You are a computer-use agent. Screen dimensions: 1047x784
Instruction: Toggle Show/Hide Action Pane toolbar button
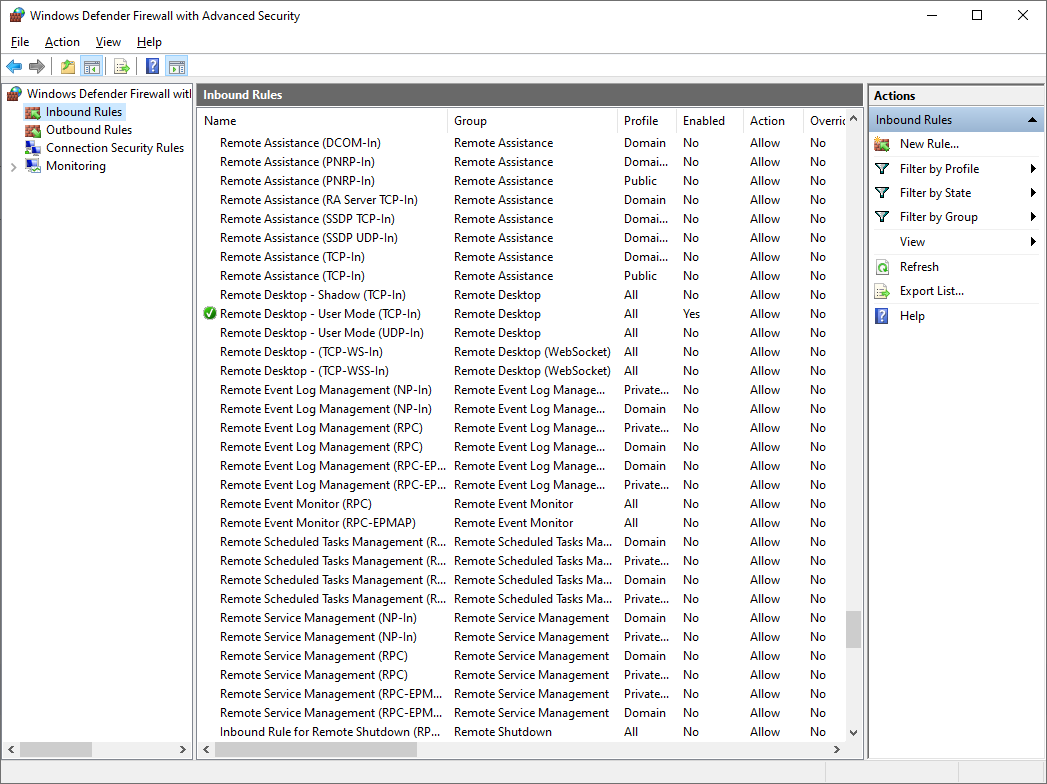click(x=177, y=67)
